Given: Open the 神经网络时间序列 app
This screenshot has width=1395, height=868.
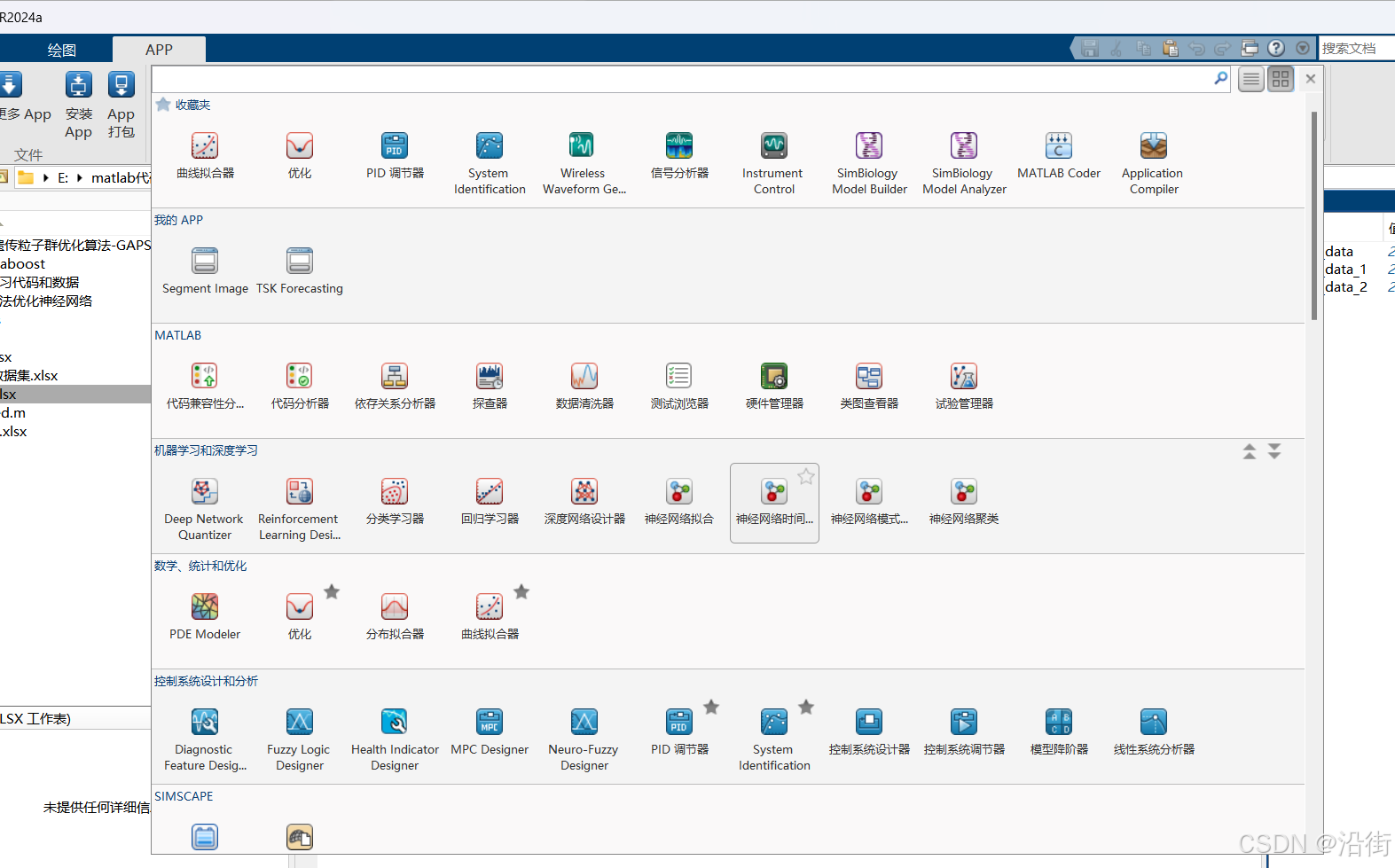Looking at the screenshot, I should 774,503.
